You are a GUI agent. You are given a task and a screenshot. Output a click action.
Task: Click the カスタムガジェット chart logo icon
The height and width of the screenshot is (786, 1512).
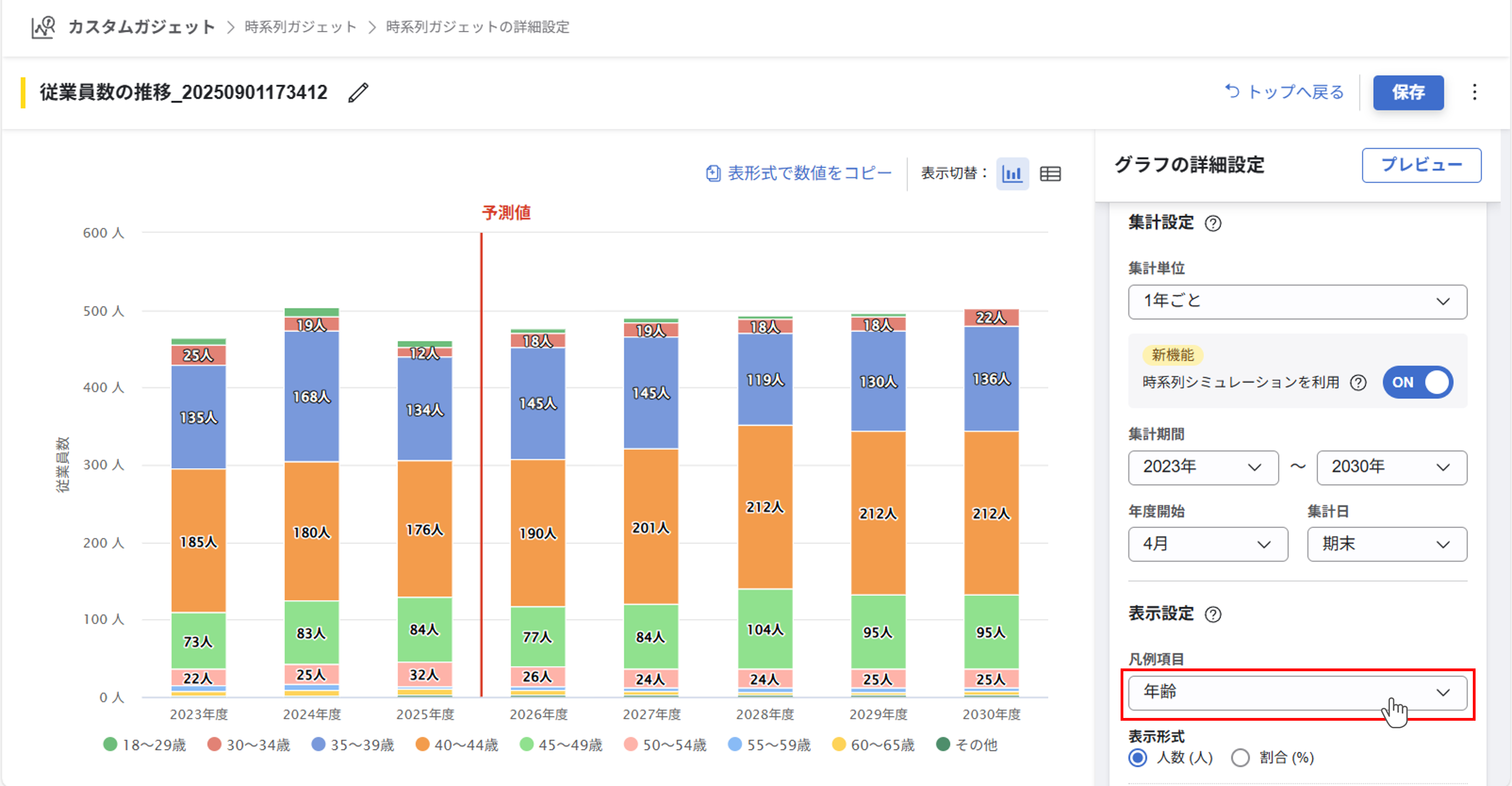(43, 27)
